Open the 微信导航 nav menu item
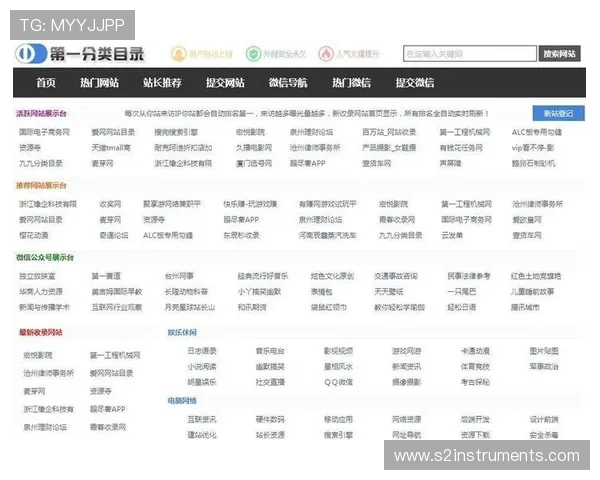 (x=288, y=83)
